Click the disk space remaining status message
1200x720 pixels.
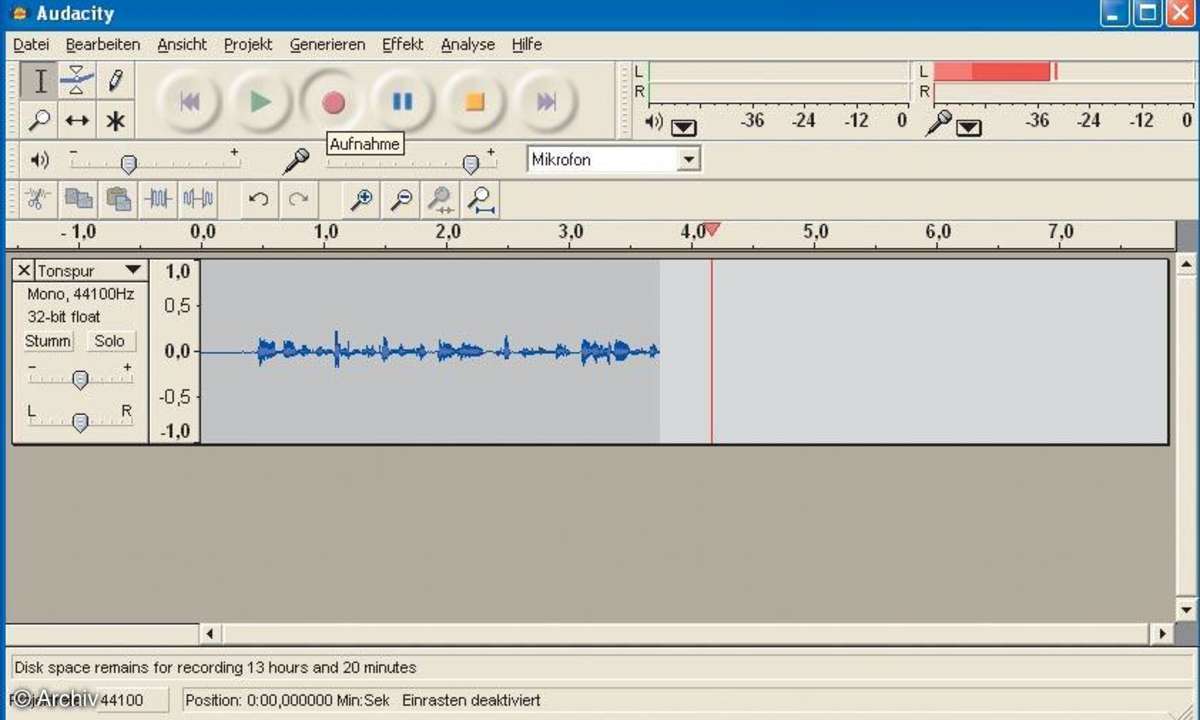pyautogui.click(x=215, y=667)
